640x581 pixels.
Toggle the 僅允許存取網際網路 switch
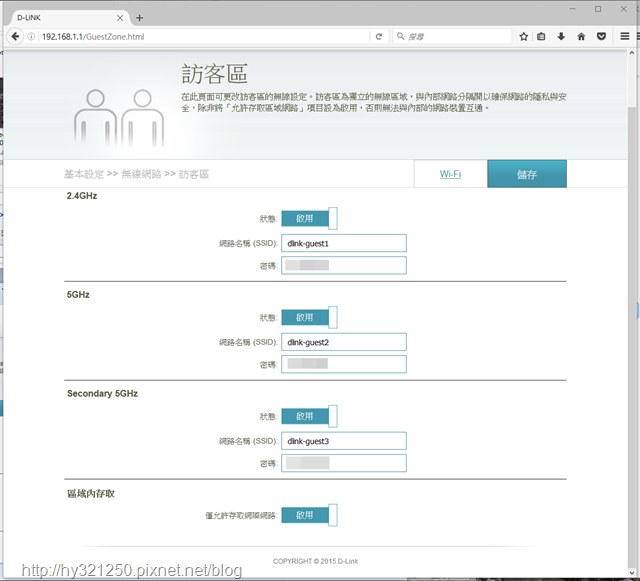(309, 515)
